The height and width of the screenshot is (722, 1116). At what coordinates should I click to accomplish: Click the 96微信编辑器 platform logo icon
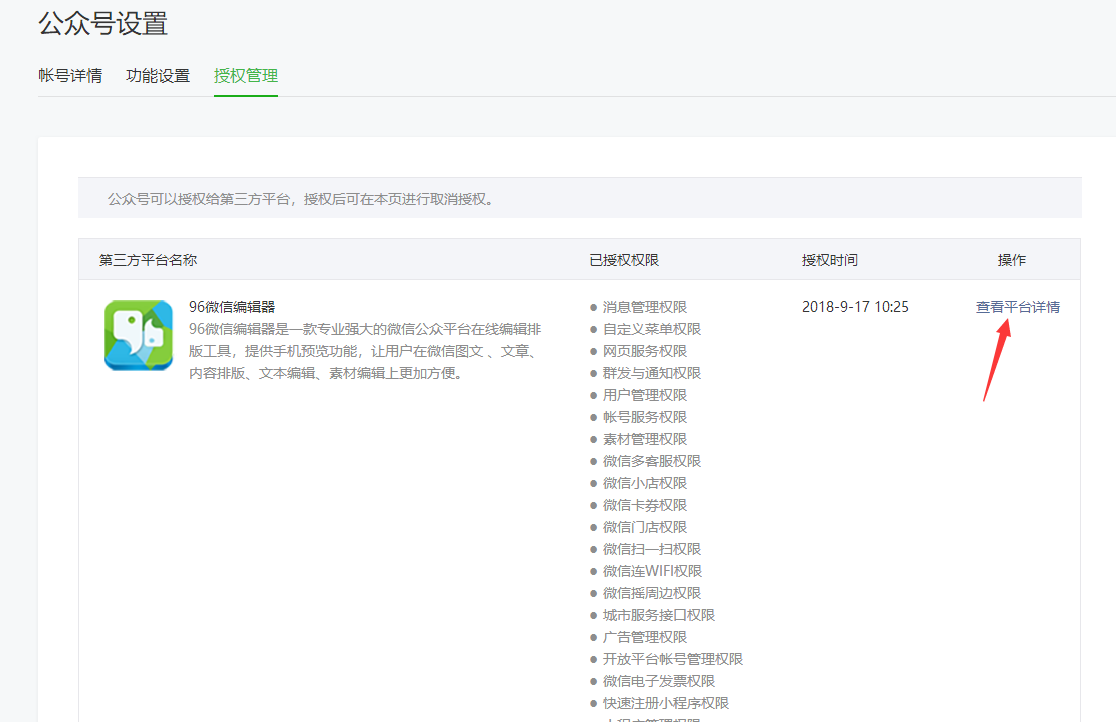tap(138, 335)
